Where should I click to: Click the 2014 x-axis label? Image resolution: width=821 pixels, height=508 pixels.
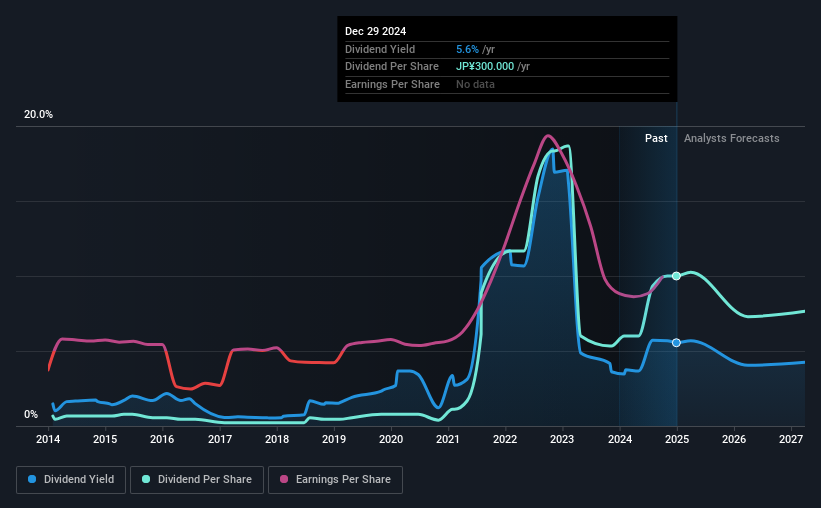pos(48,439)
